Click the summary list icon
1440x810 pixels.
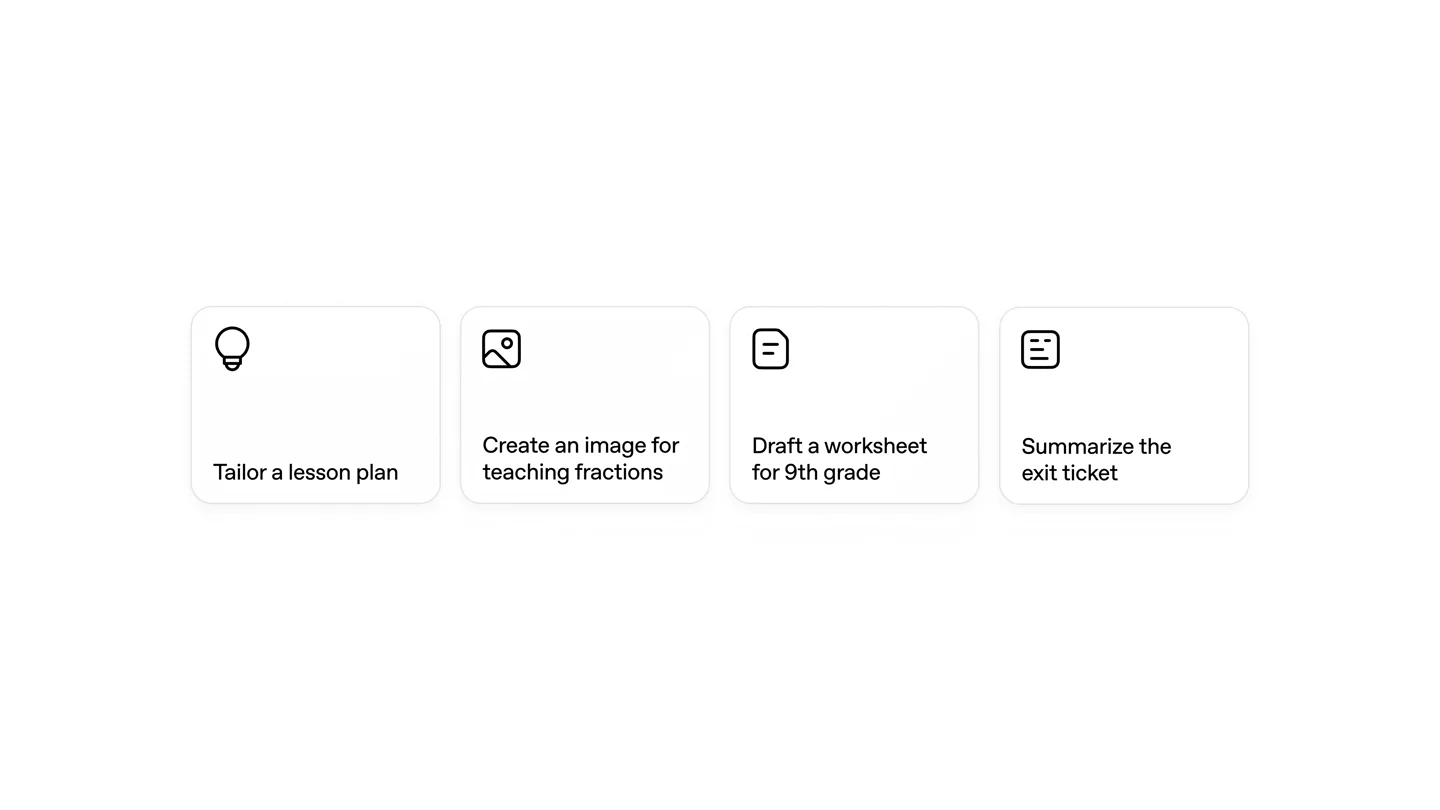[x=1040, y=349]
